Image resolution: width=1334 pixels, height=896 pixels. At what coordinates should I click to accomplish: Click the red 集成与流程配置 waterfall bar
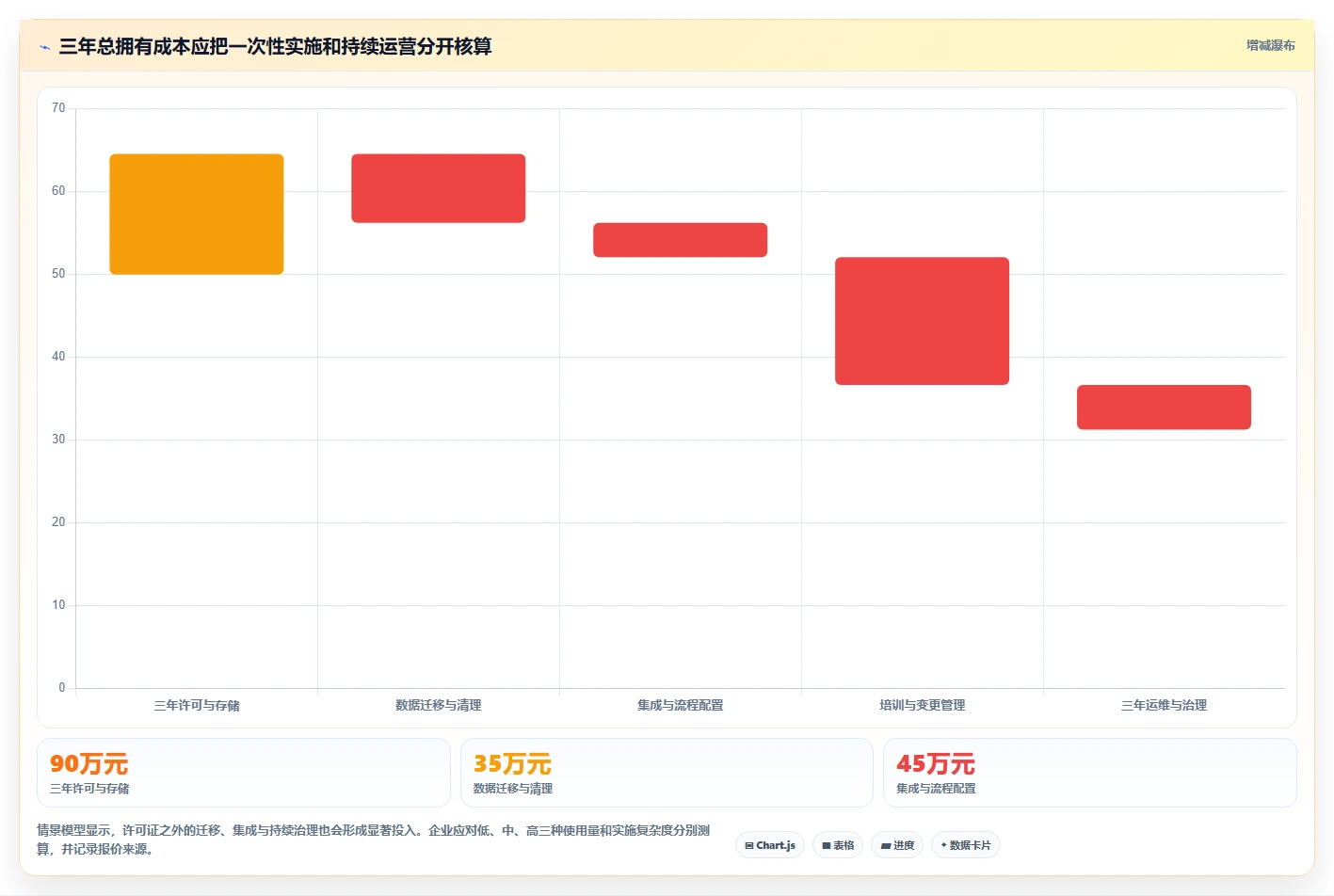(x=681, y=240)
